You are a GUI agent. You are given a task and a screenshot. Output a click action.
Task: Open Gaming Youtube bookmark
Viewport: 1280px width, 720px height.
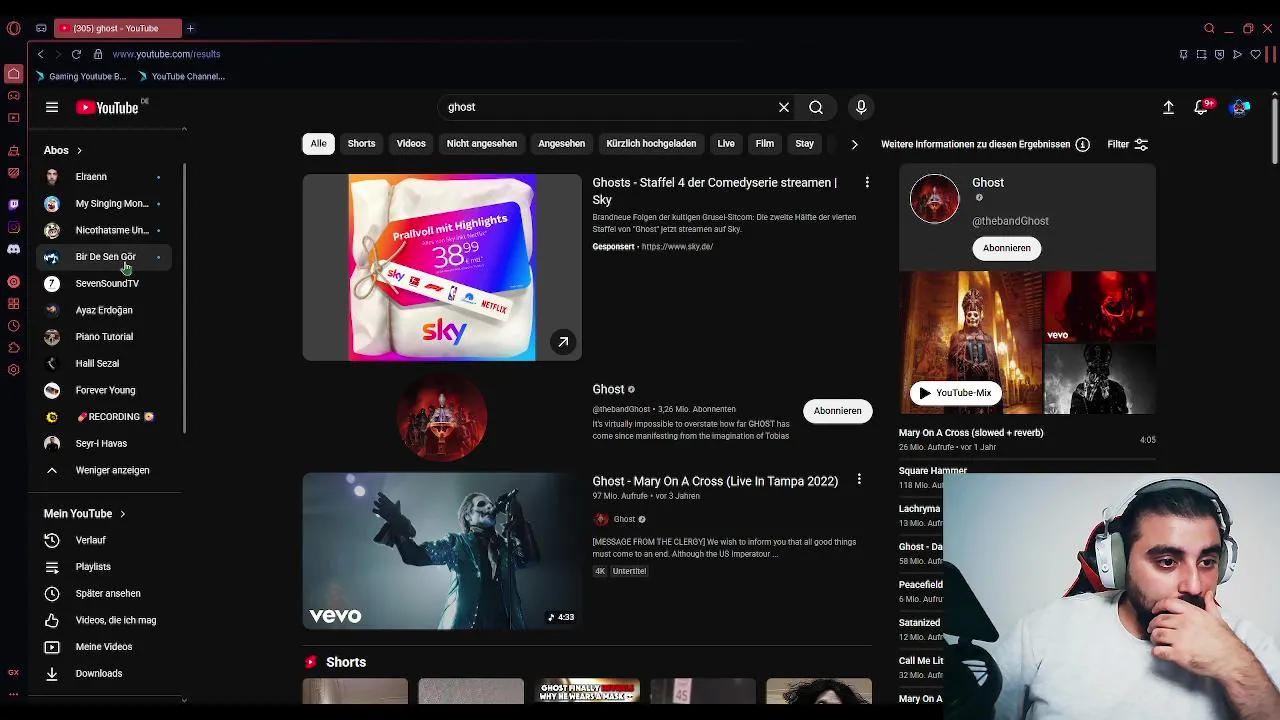click(x=80, y=76)
